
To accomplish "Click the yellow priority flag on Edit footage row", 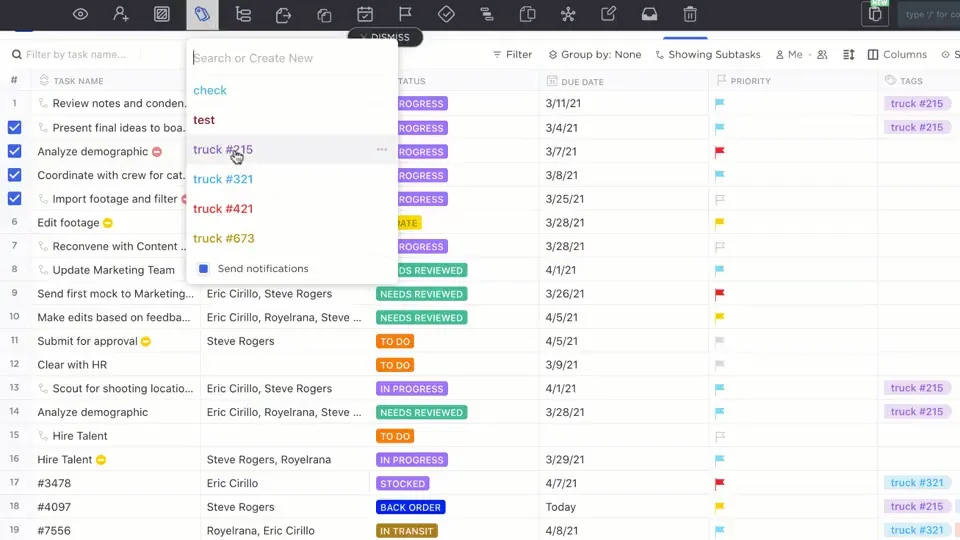I will (720, 222).
